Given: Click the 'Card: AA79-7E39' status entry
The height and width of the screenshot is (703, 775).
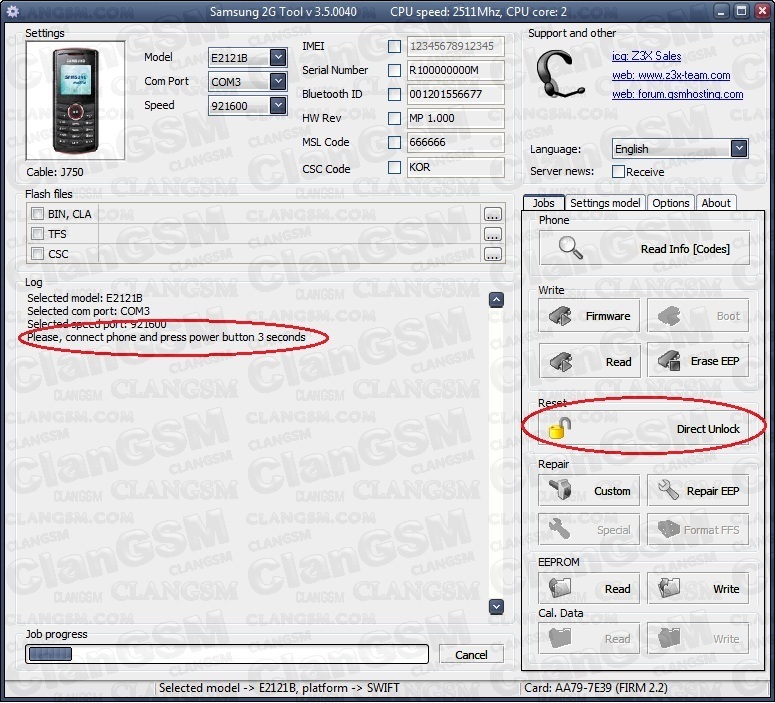Looking at the screenshot, I should click(596, 688).
